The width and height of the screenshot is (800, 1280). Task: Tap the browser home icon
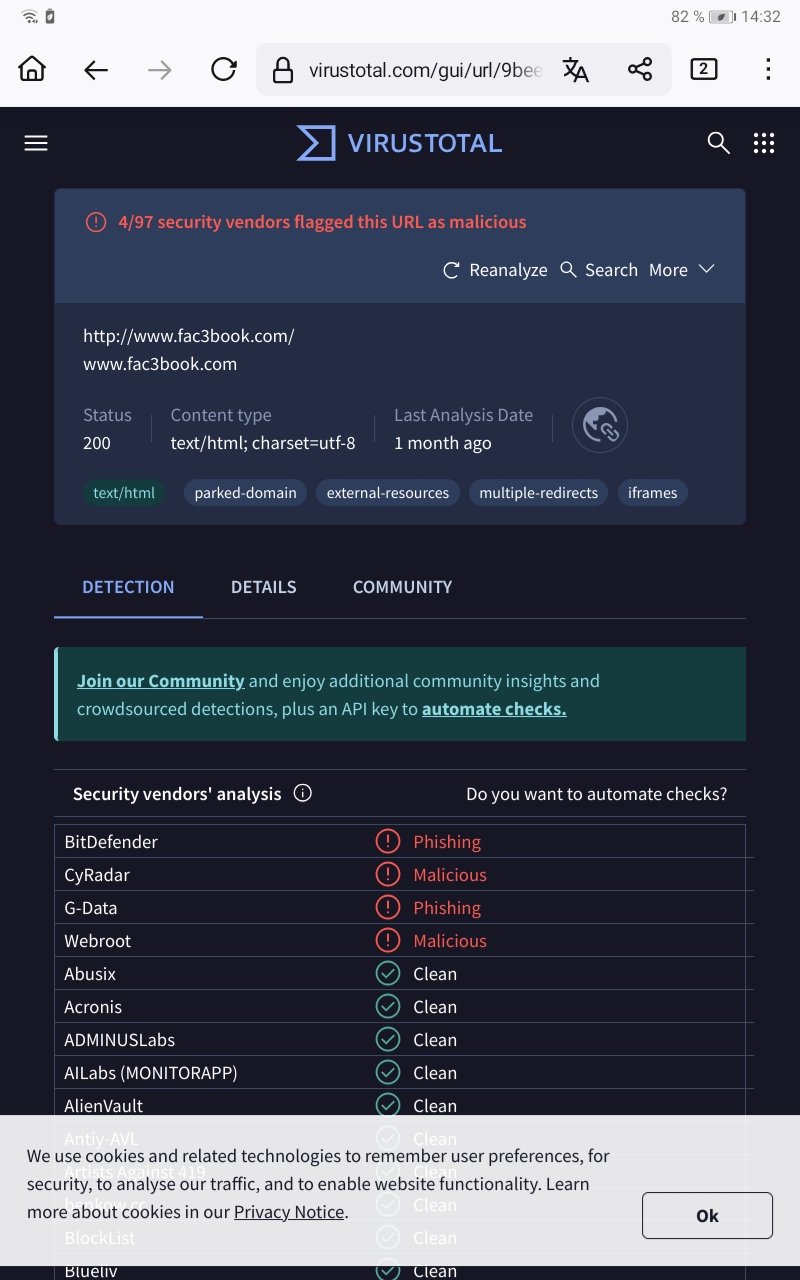[32, 69]
